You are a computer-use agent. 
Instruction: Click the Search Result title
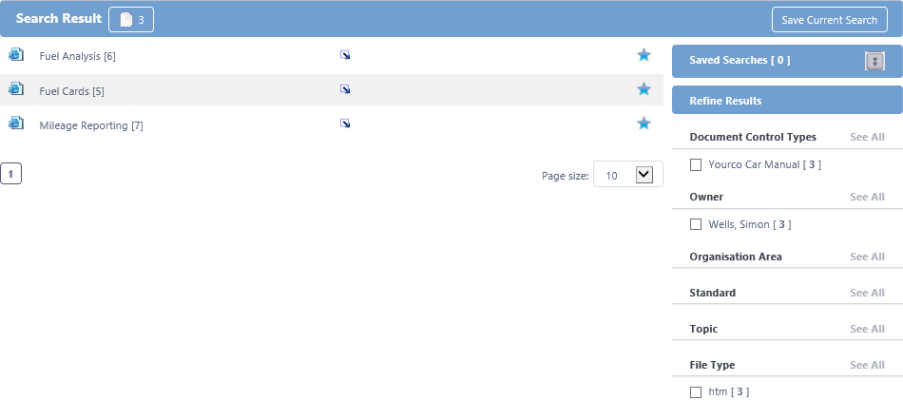pos(59,18)
